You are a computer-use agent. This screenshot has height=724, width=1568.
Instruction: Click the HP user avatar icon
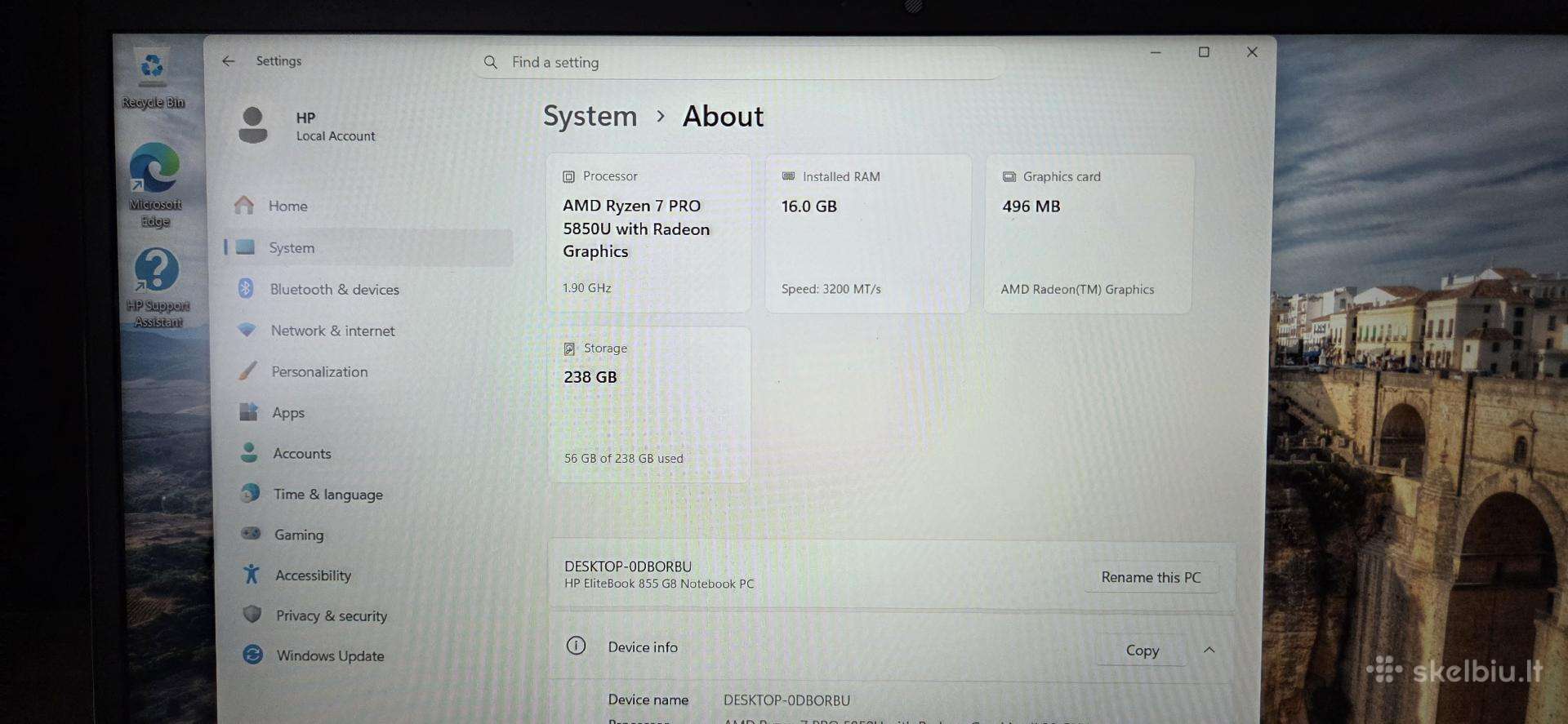pyautogui.click(x=252, y=125)
